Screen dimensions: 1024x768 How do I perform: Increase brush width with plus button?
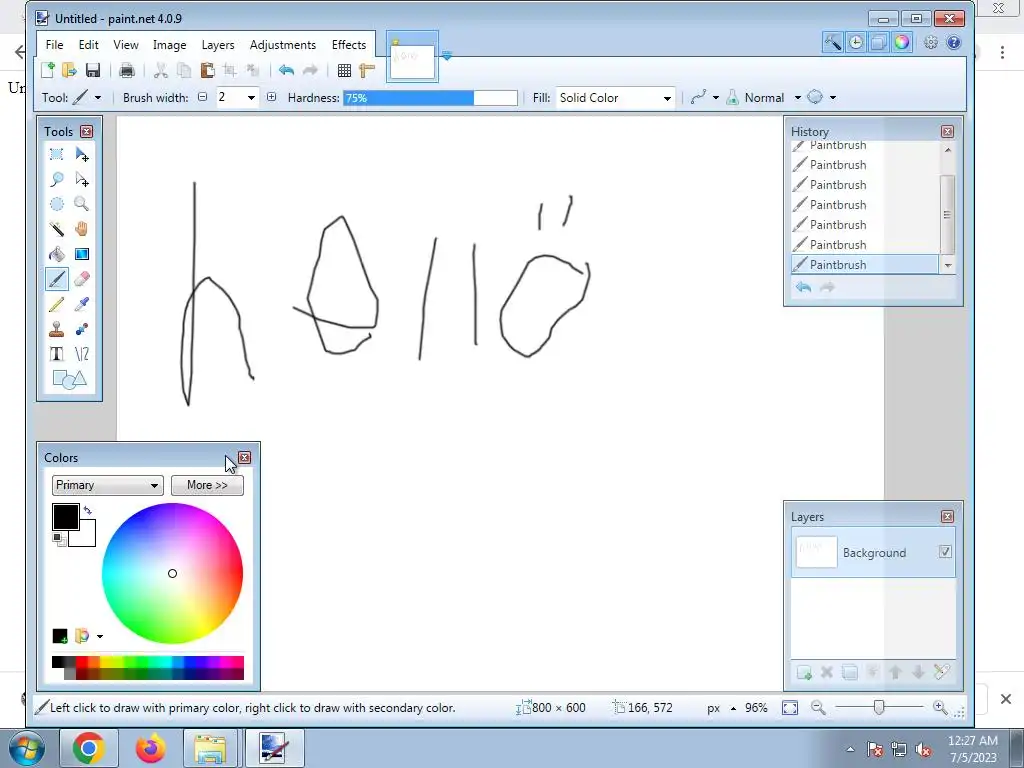[271, 97]
